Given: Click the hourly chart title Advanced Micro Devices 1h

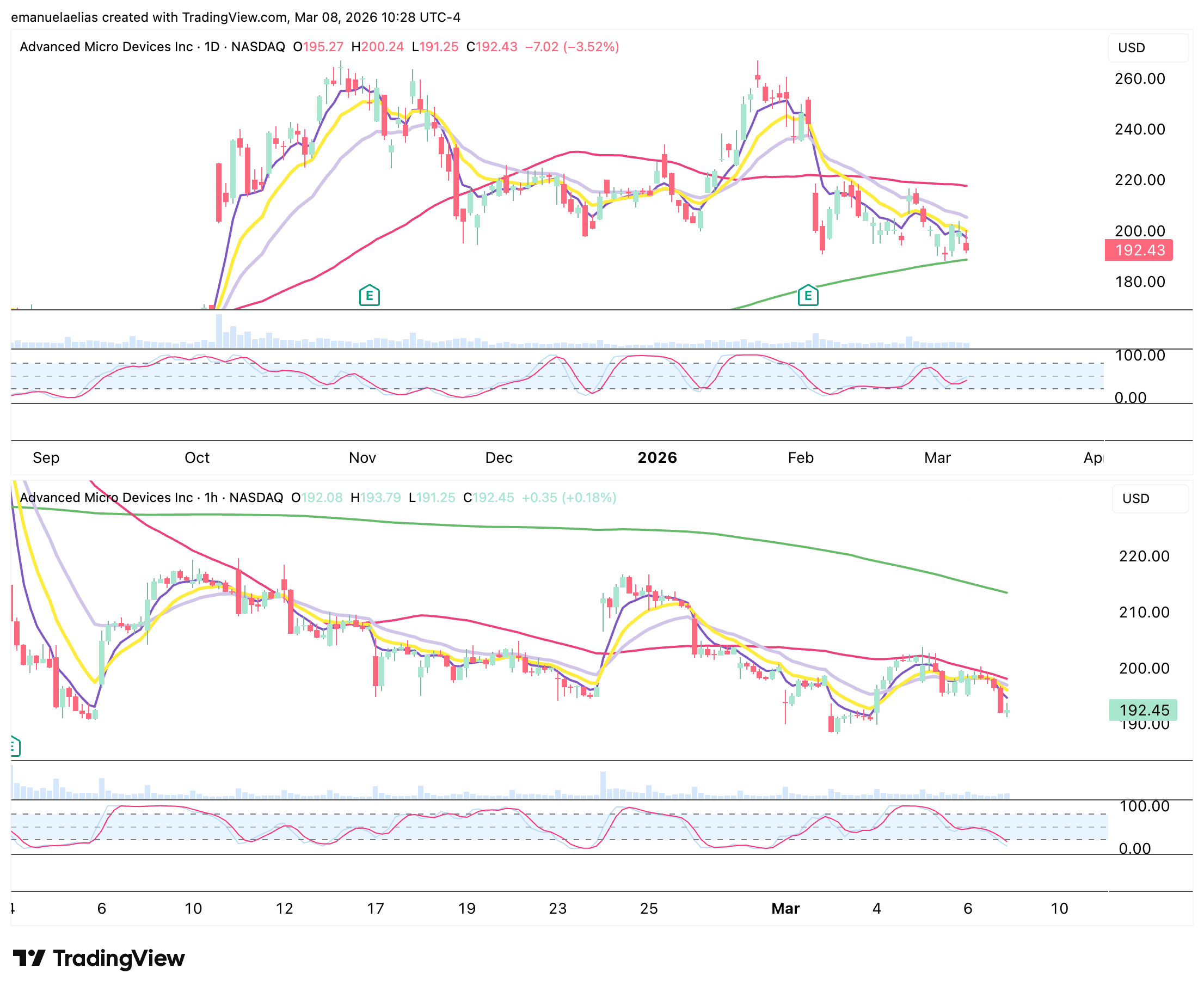Looking at the screenshot, I should (x=151, y=497).
